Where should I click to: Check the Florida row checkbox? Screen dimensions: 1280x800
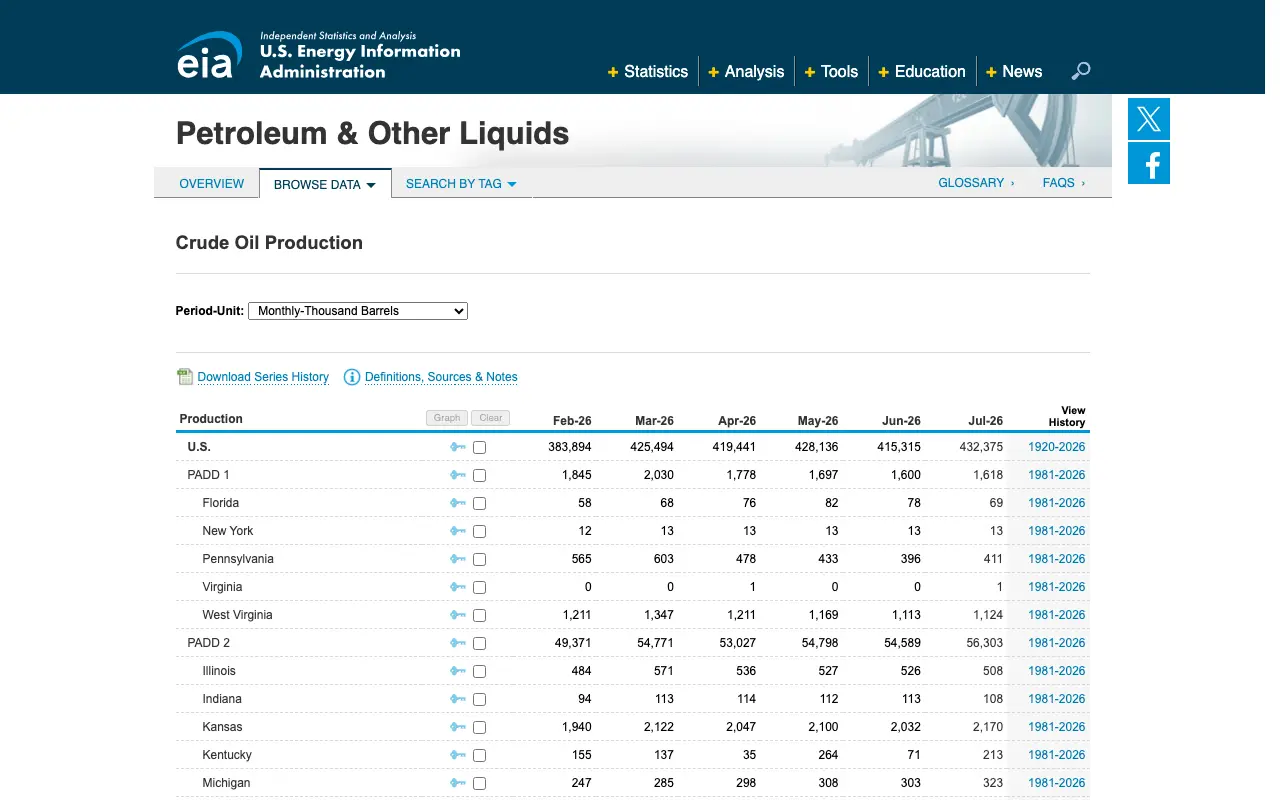click(479, 503)
